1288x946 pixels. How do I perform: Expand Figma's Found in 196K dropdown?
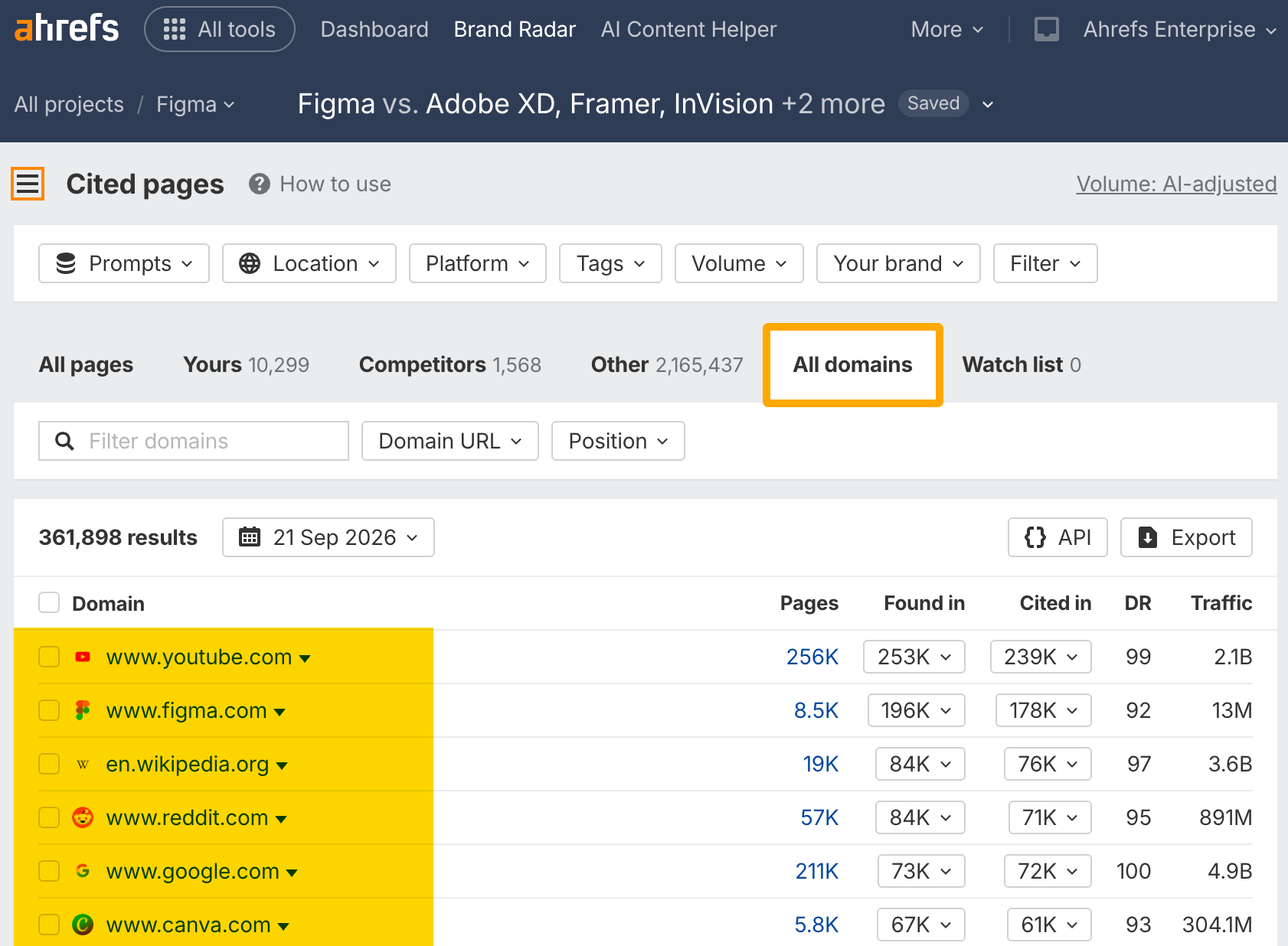917,710
